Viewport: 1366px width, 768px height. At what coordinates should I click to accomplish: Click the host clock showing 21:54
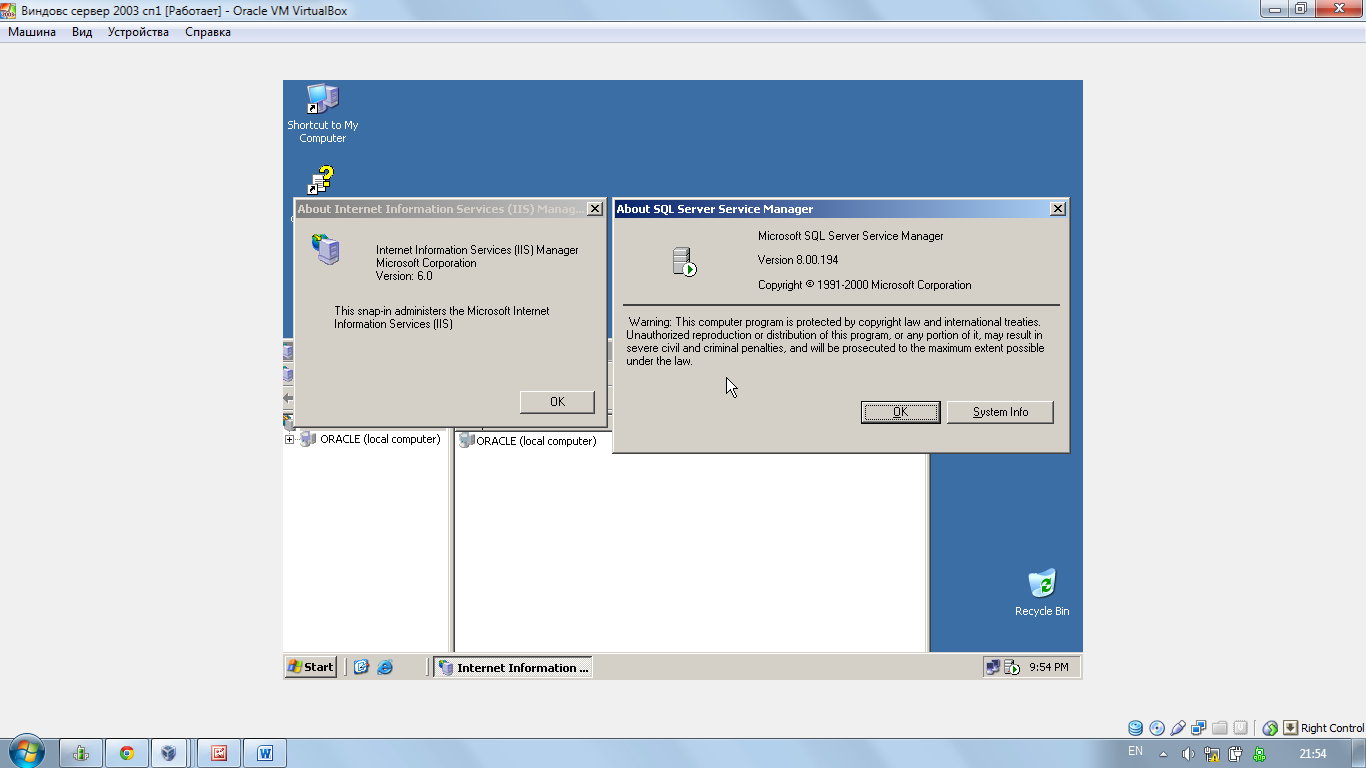[x=1312, y=754]
